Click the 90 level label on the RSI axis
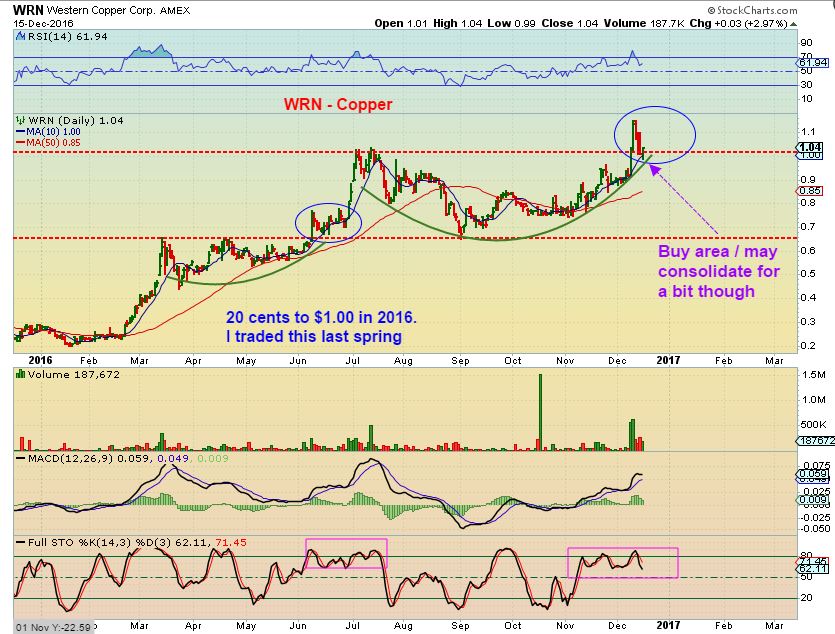Screen dimensions: 835x634 tap(806, 43)
